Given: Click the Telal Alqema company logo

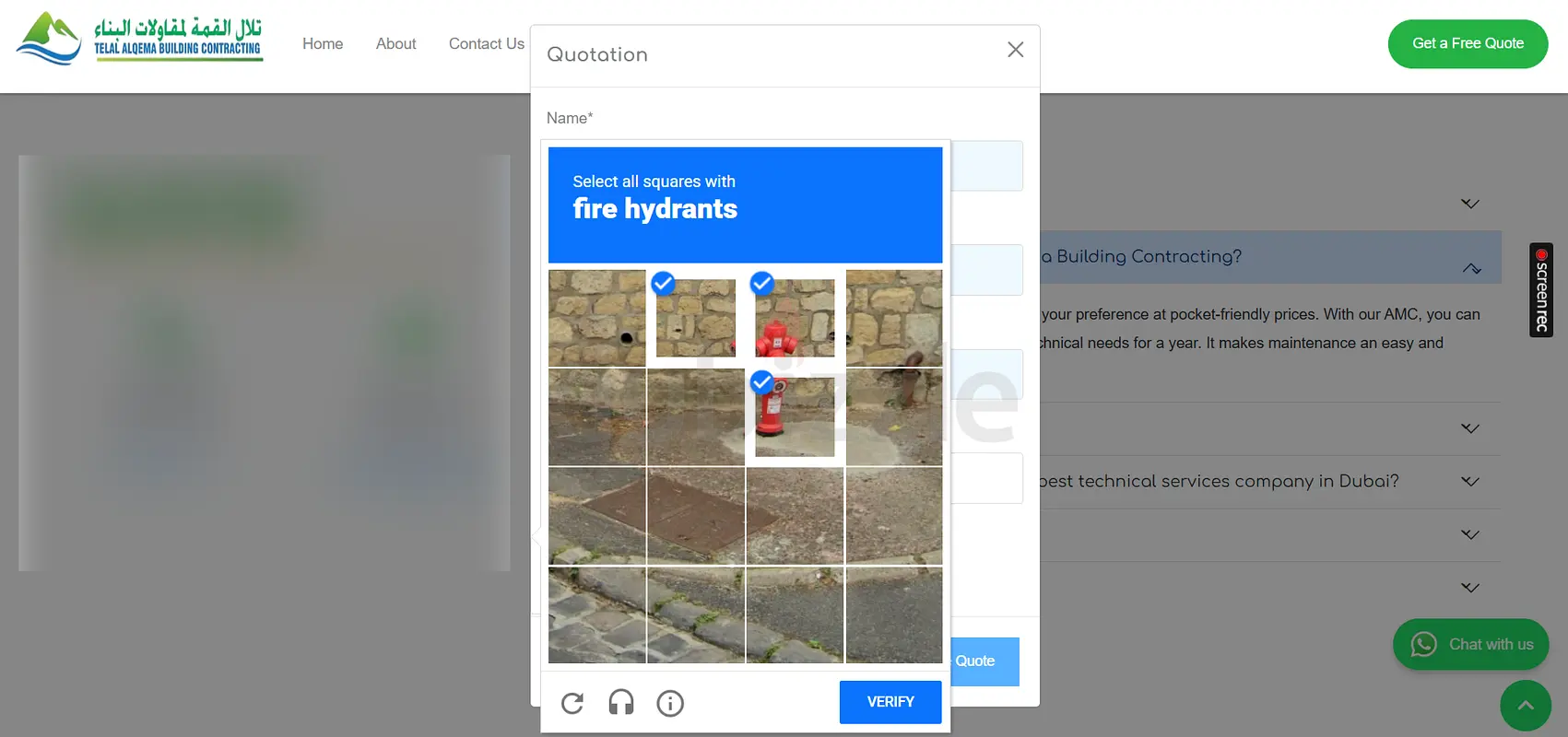Looking at the screenshot, I should (139, 40).
